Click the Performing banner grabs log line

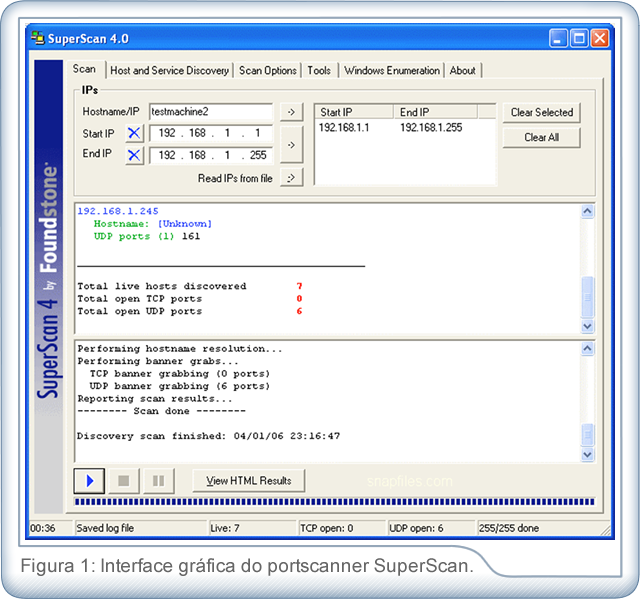[x=158, y=361]
